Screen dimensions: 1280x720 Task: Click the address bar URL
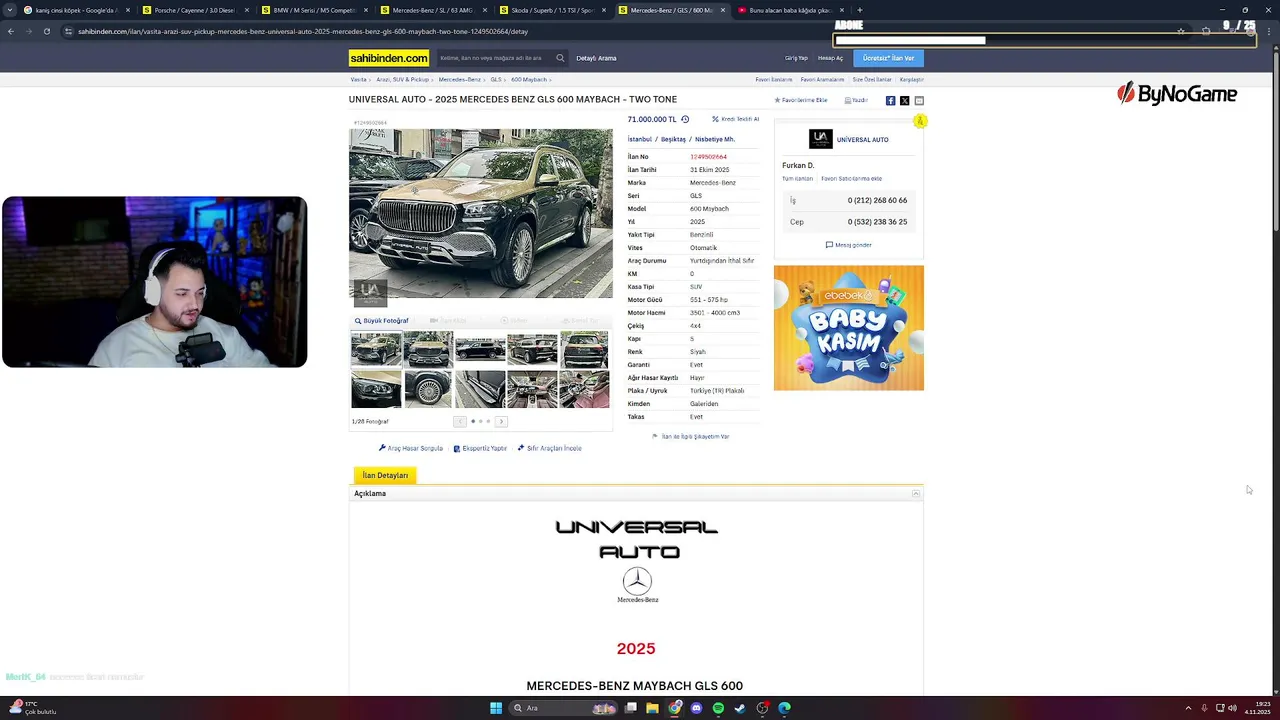coord(303,31)
